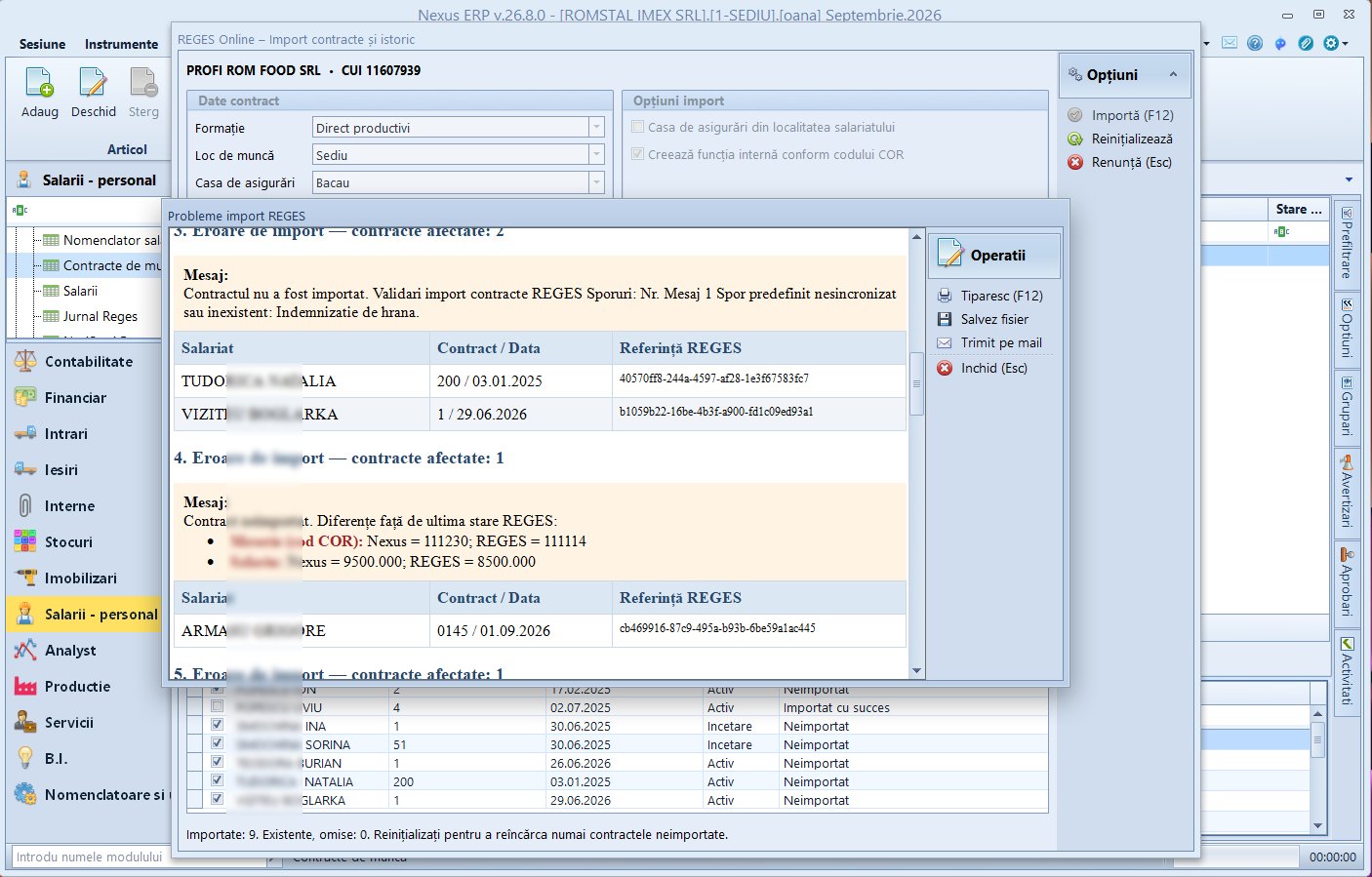Click the green Reinițializează refresh icon
This screenshot has width=1372, height=877.
pyautogui.click(x=1075, y=139)
